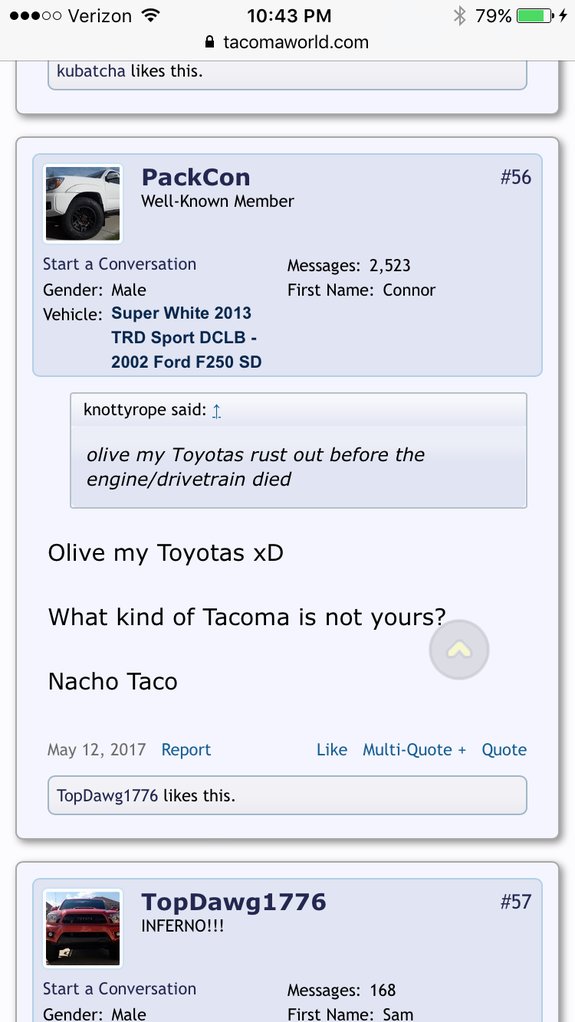Quote PackCon's Nacho Taco post
Image resolution: width=575 pixels, height=1022 pixels.
pos(504,750)
